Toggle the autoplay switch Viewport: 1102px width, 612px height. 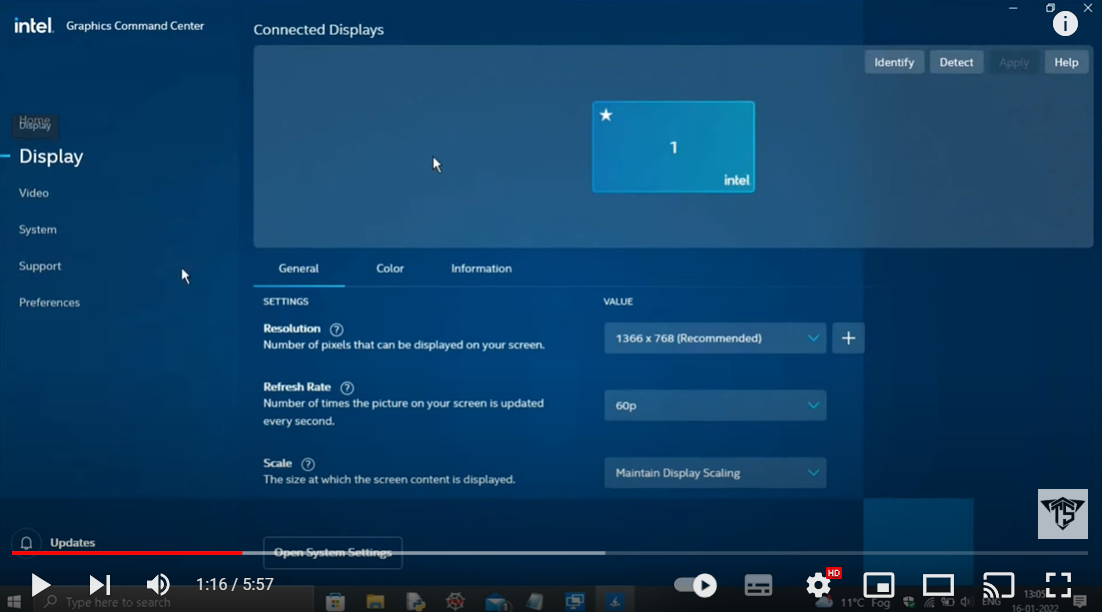tap(695, 584)
